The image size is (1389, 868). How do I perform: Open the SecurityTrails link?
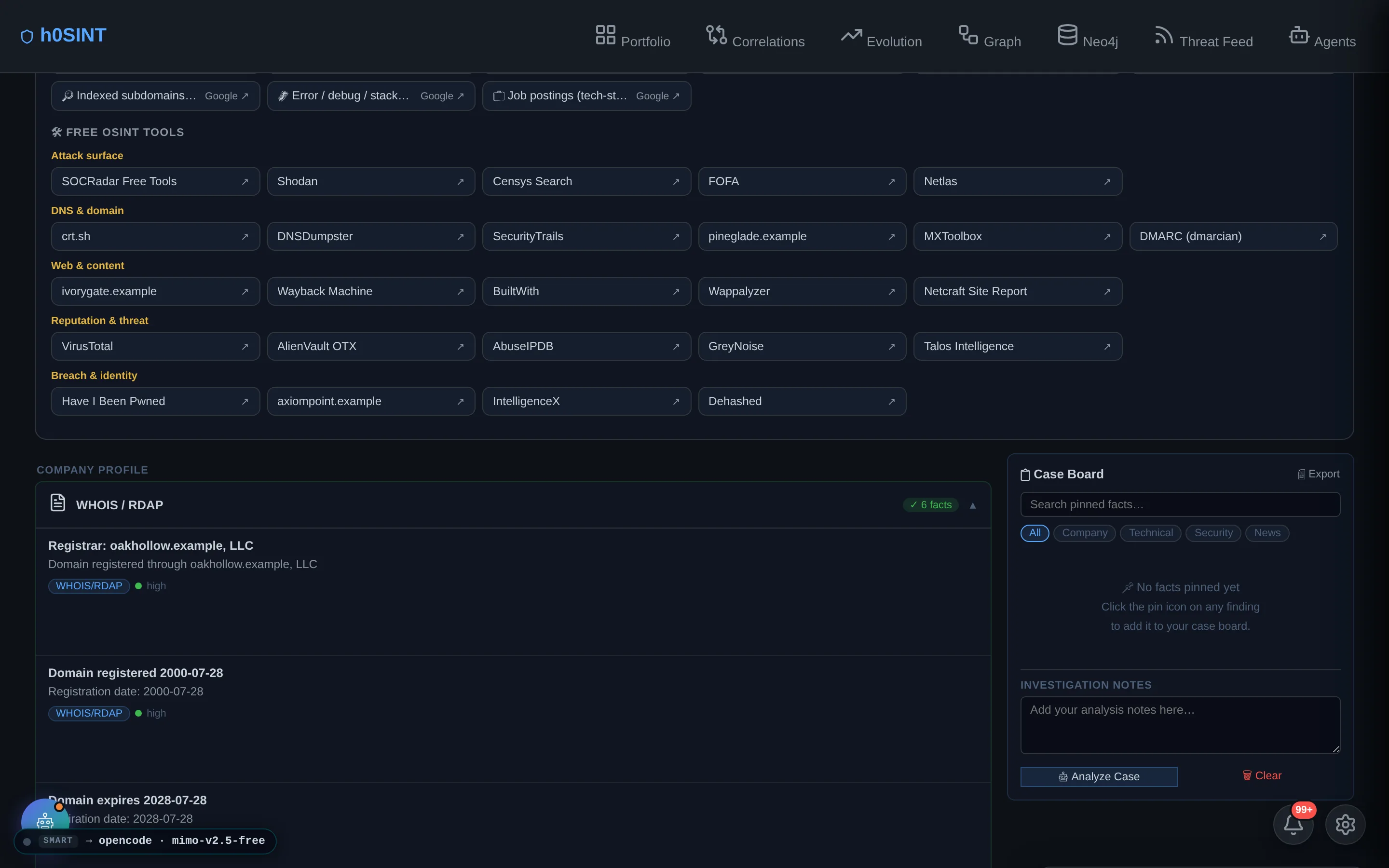(586, 236)
